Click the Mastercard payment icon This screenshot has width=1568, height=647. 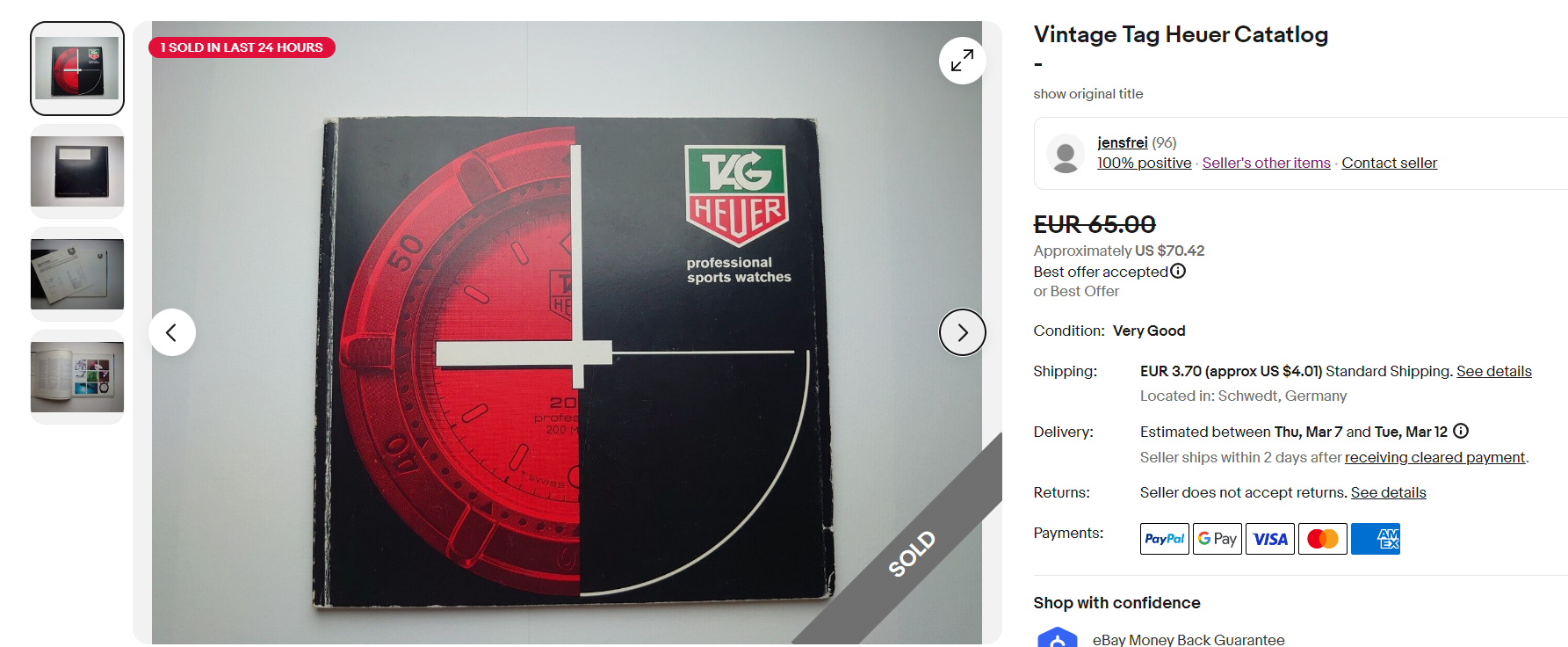pyautogui.click(x=1323, y=539)
